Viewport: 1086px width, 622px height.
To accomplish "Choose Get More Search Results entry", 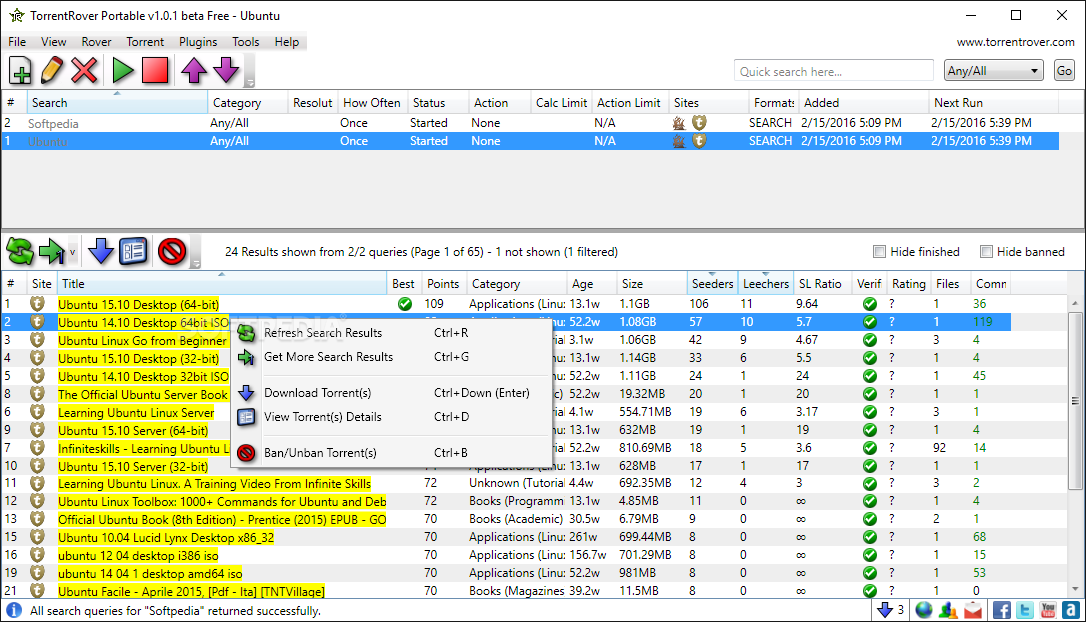I will tap(393, 357).
